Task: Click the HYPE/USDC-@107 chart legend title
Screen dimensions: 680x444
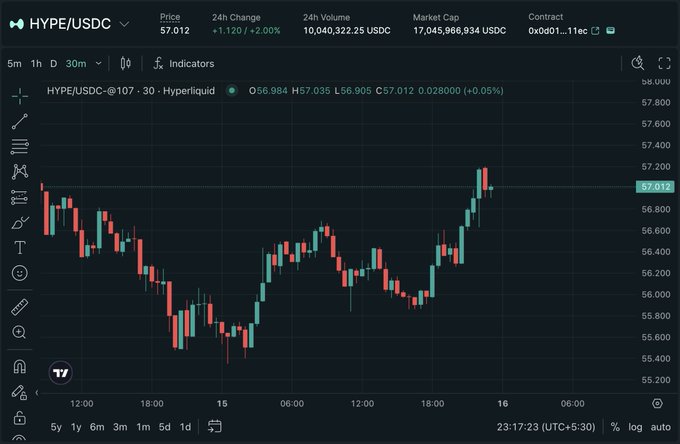Action: click(x=131, y=91)
